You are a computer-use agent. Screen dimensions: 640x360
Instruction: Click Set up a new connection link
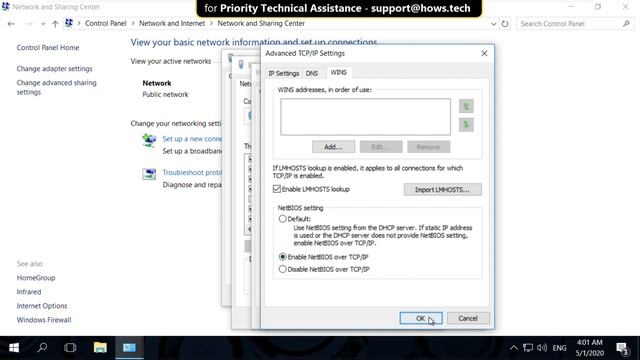coord(192,139)
